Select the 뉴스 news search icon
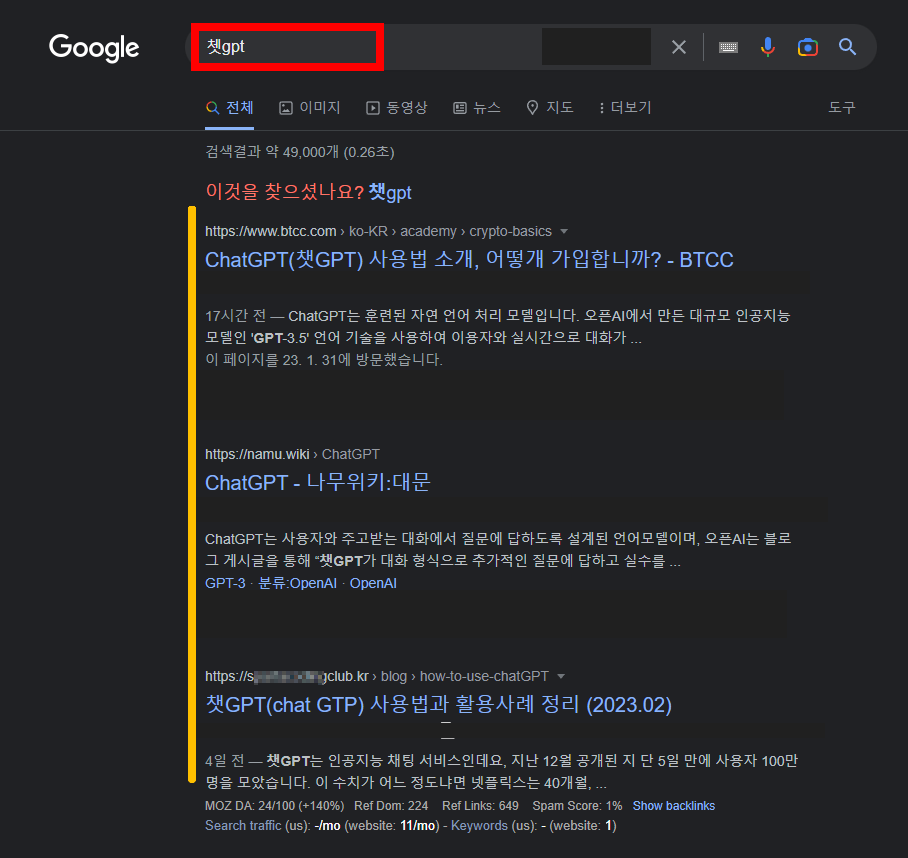The width and height of the screenshot is (908, 858). click(x=459, y=107)
